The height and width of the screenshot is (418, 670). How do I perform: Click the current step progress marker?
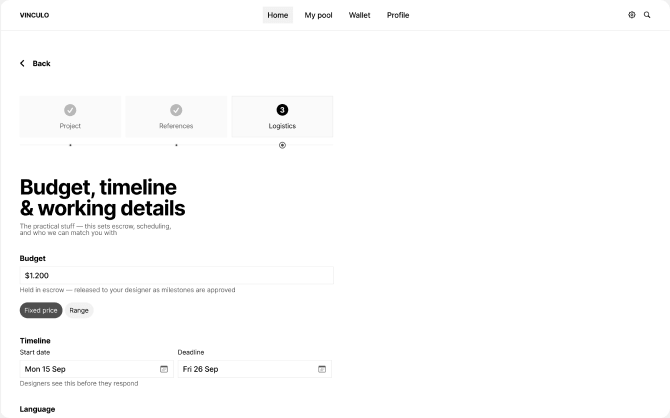click(x=282, y=145)
